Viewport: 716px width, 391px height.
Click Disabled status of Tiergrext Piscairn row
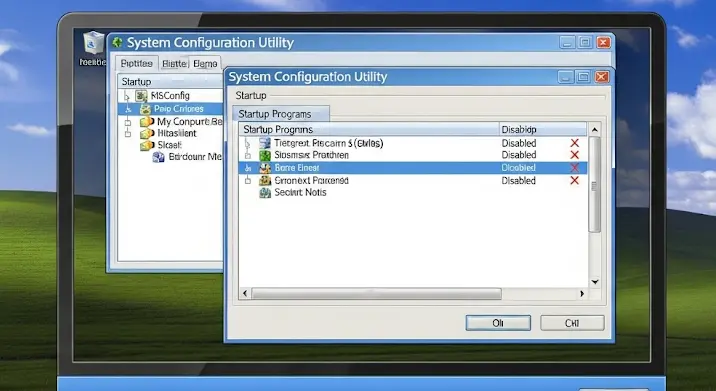519,143
